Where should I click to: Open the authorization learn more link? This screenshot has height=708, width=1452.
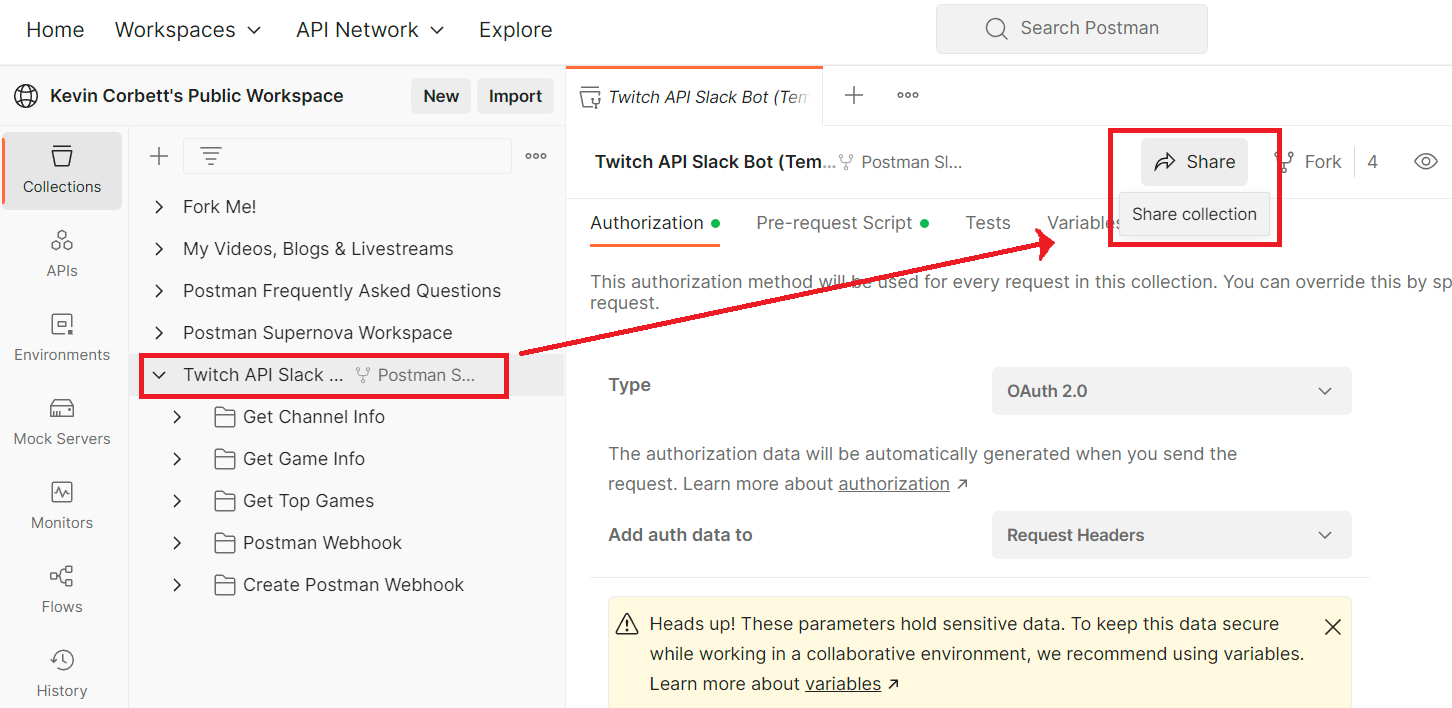tap(894, 484)
